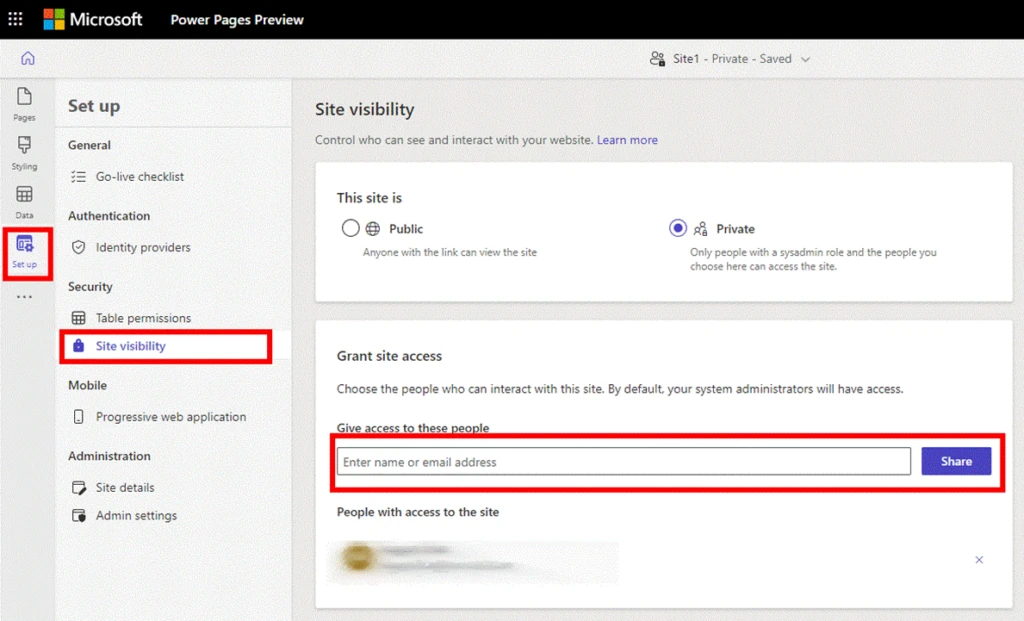Image resolution: width=1024 pixels, height=621 pixels.
Task: Click the name or email address field
Action: (x=623, y=462)
